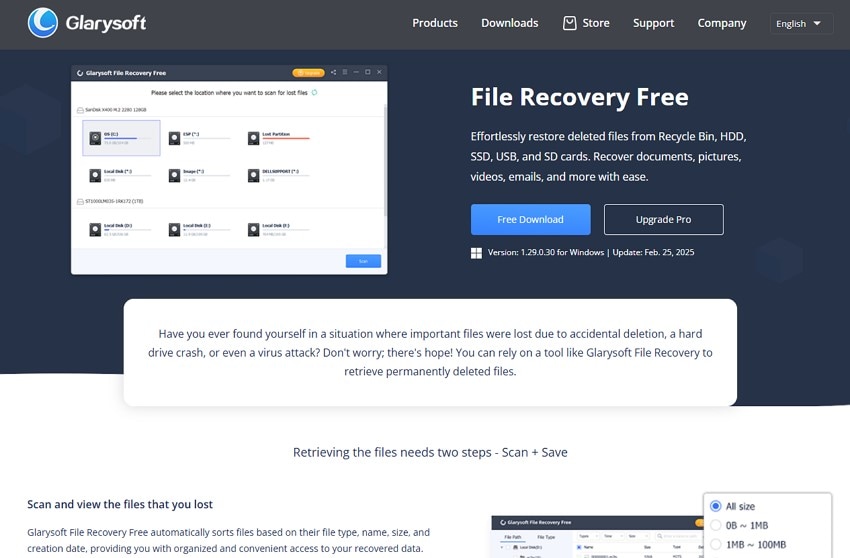
Task: Click 'Version: 1.29.0.30 for Windows' text
Action: 545,252
